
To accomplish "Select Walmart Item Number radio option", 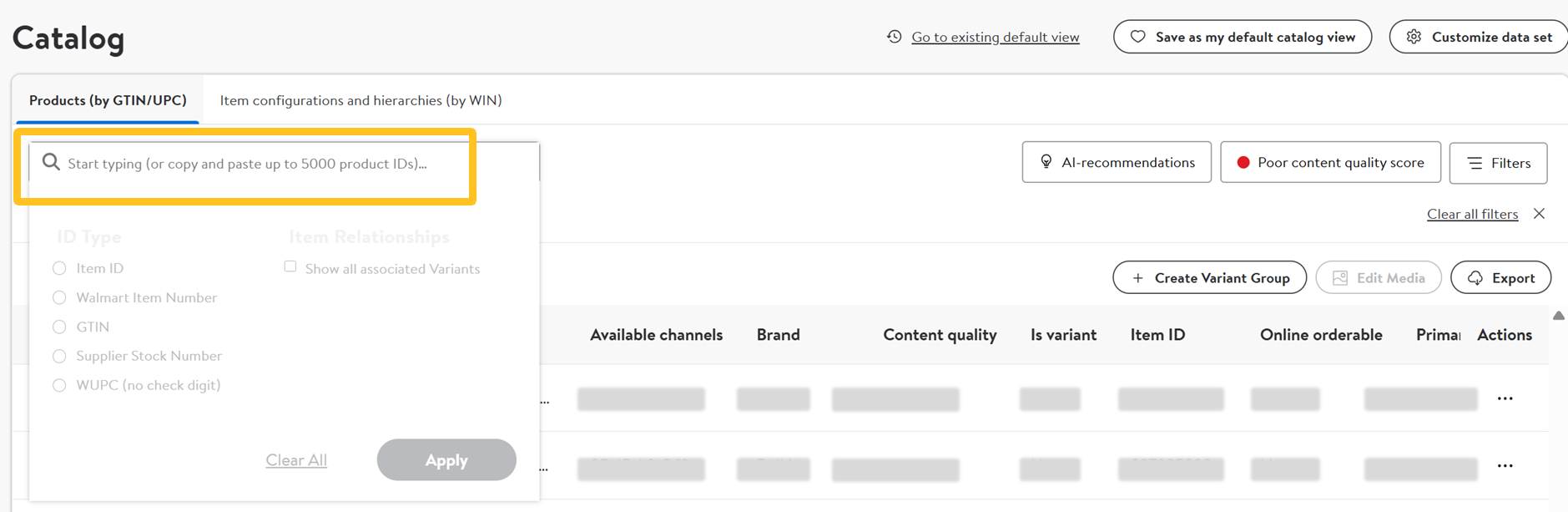I will 59,297.
